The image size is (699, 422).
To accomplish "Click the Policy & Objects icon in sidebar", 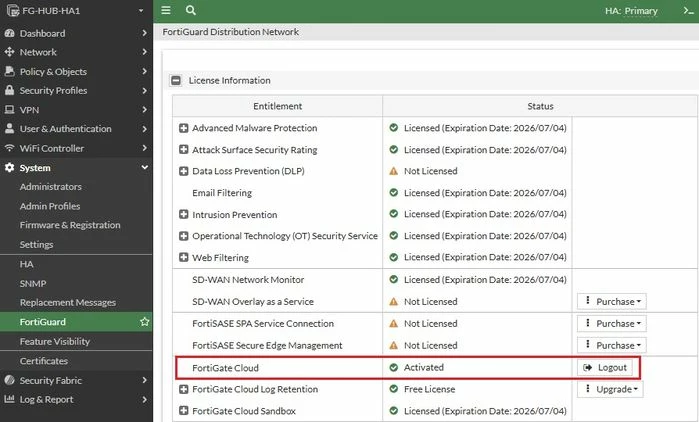I will 9,71.
